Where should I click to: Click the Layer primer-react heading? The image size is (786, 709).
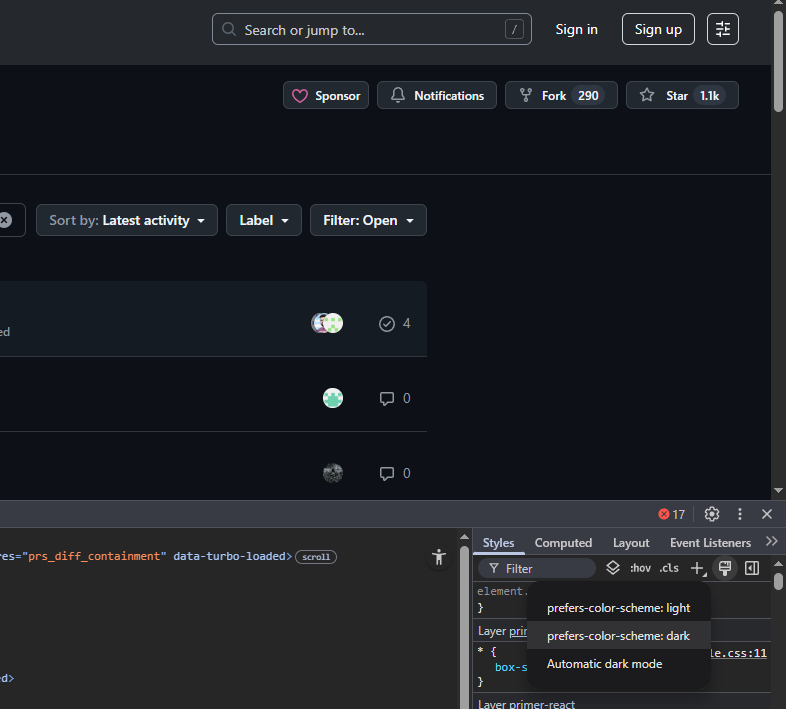(x=526, y=703)
